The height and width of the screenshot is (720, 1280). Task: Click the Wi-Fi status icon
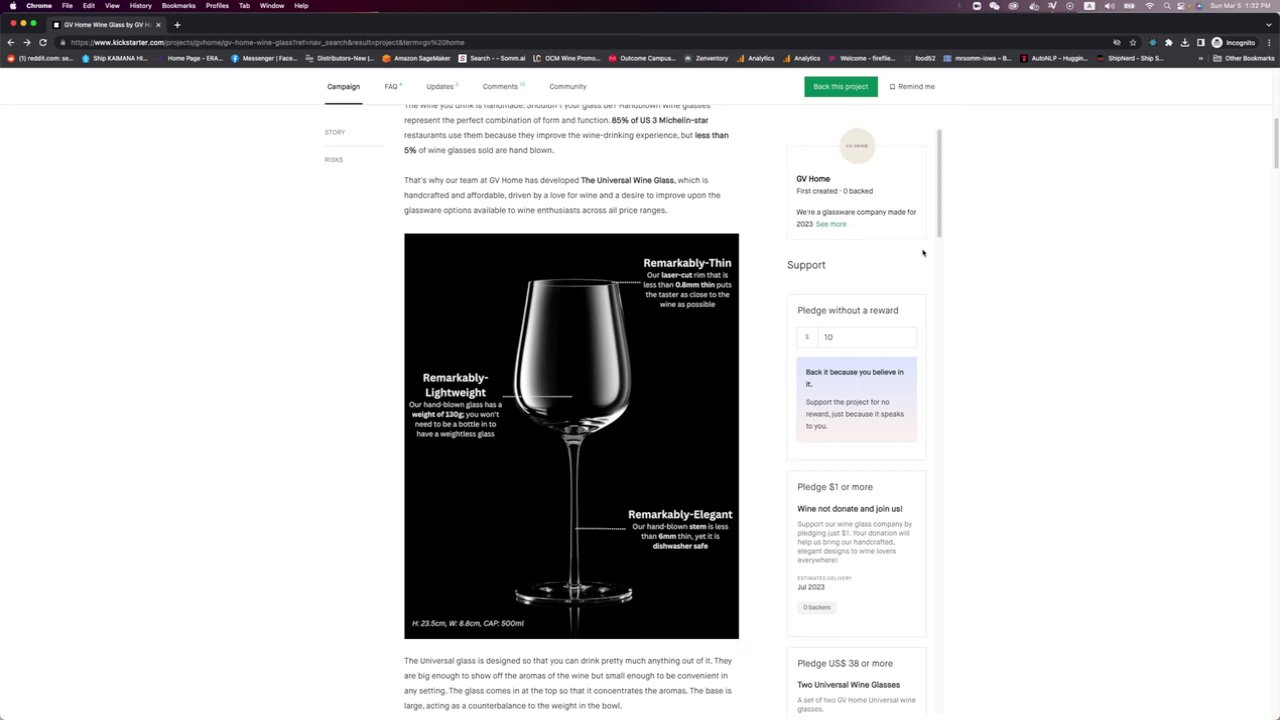pos(1149,6)
